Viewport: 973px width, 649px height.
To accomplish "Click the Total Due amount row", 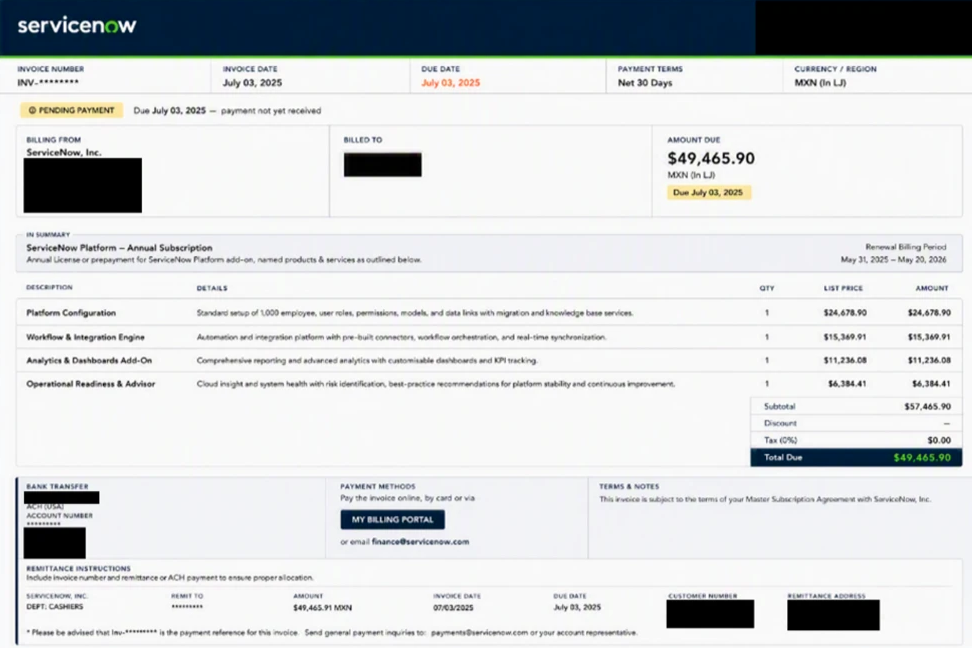I will click(x=856, y=457).
